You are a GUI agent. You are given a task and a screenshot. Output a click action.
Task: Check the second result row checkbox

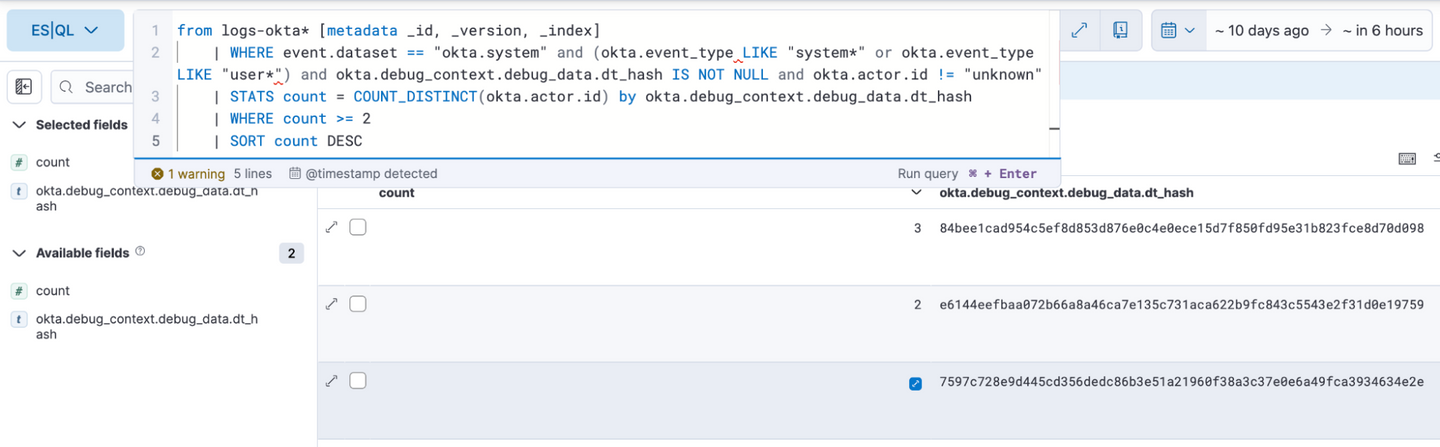point(358,304)
